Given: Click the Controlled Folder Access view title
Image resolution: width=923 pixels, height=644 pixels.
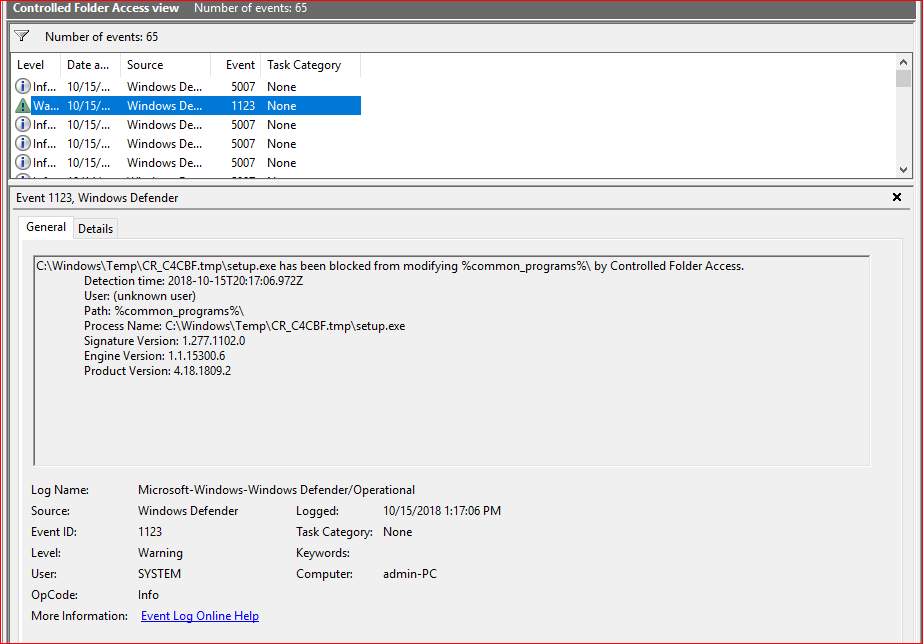Looking at the screenshot, I should 96,8.
